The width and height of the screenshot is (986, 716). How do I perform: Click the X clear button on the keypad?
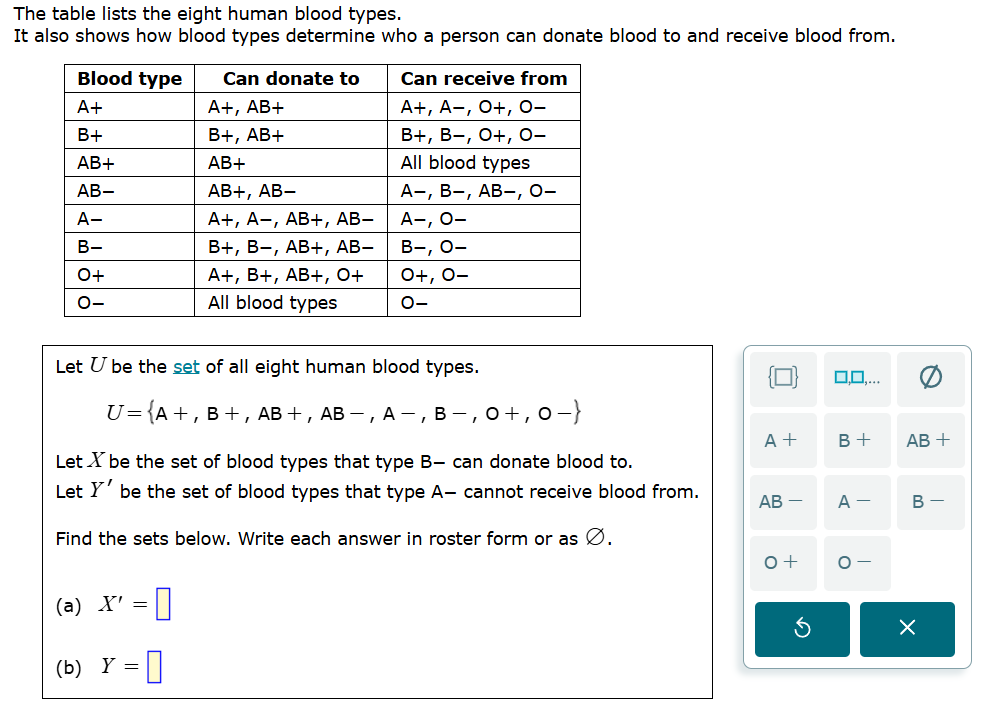[907, 629]
